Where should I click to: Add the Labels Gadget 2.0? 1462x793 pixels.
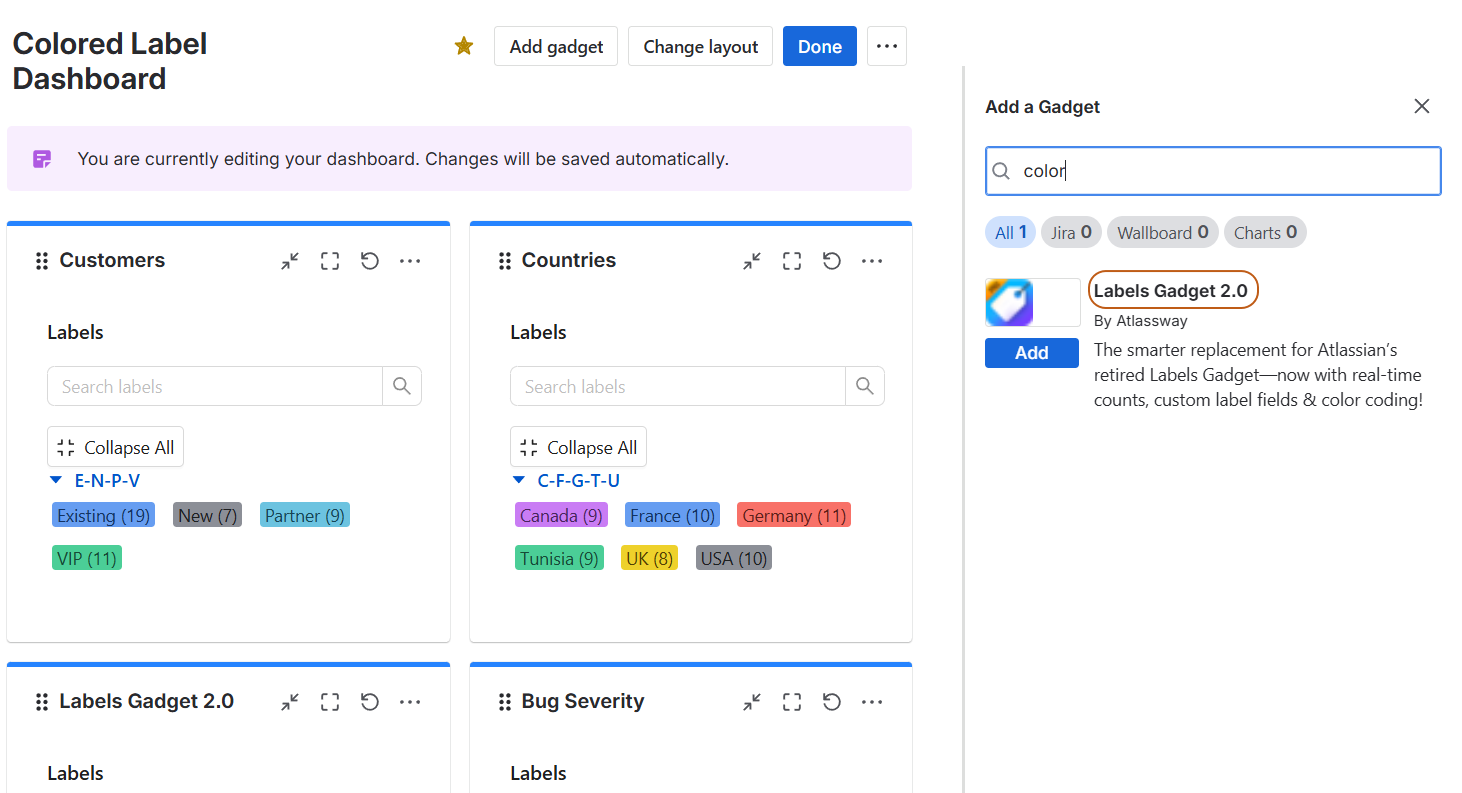click(x=1031, y=353)
